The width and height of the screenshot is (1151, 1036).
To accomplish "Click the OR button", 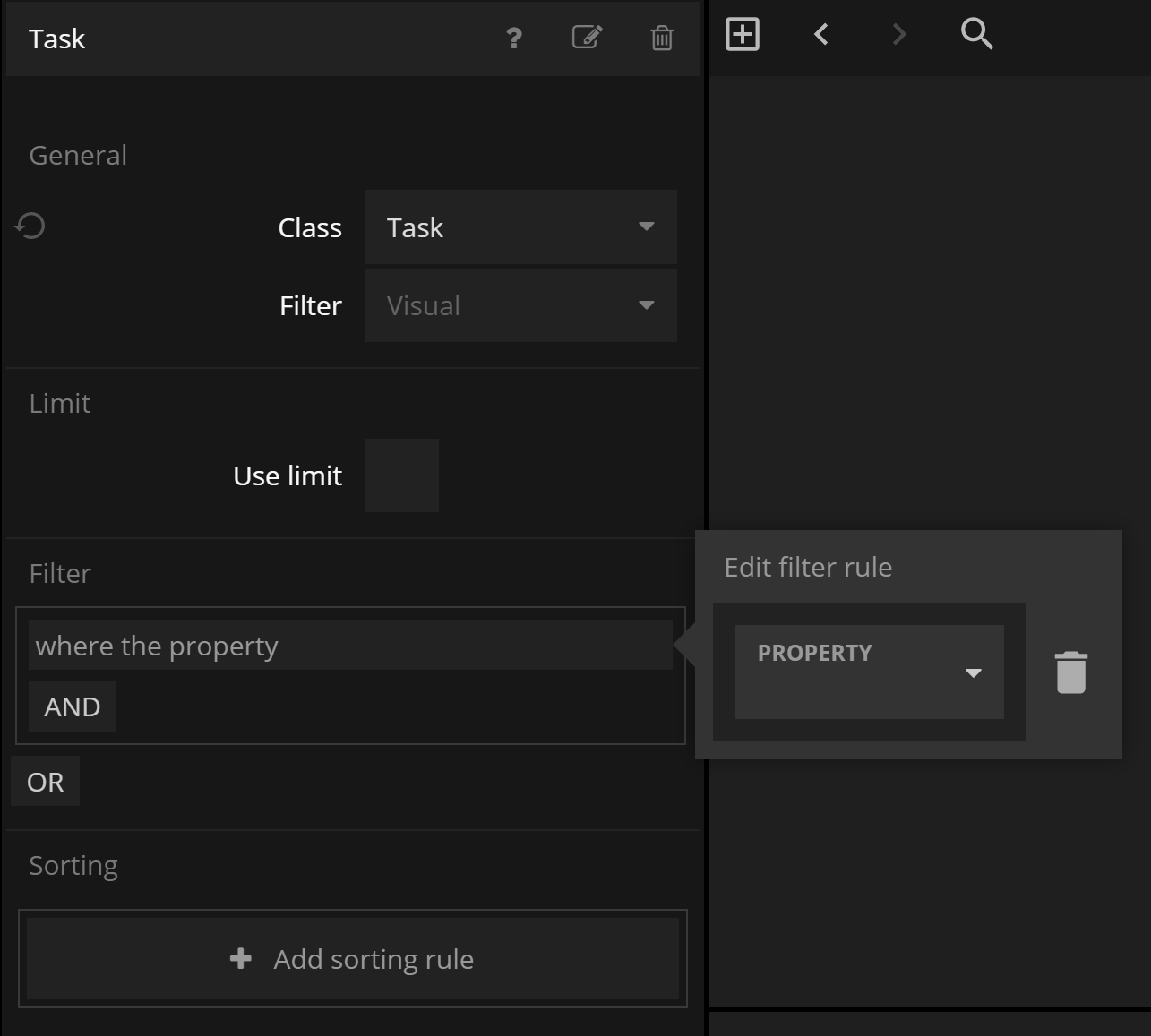I will tap(46, 782).
